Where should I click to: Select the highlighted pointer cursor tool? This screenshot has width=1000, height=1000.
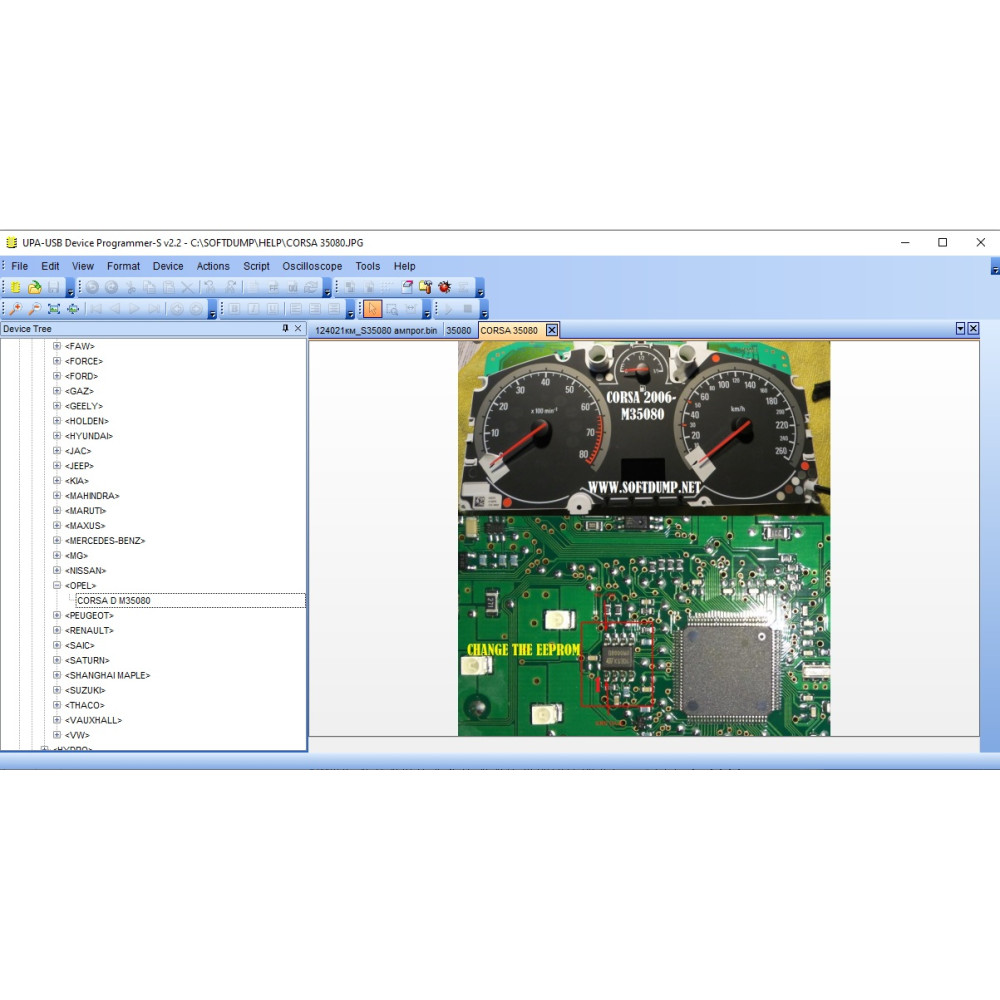(x=372, y=309)
